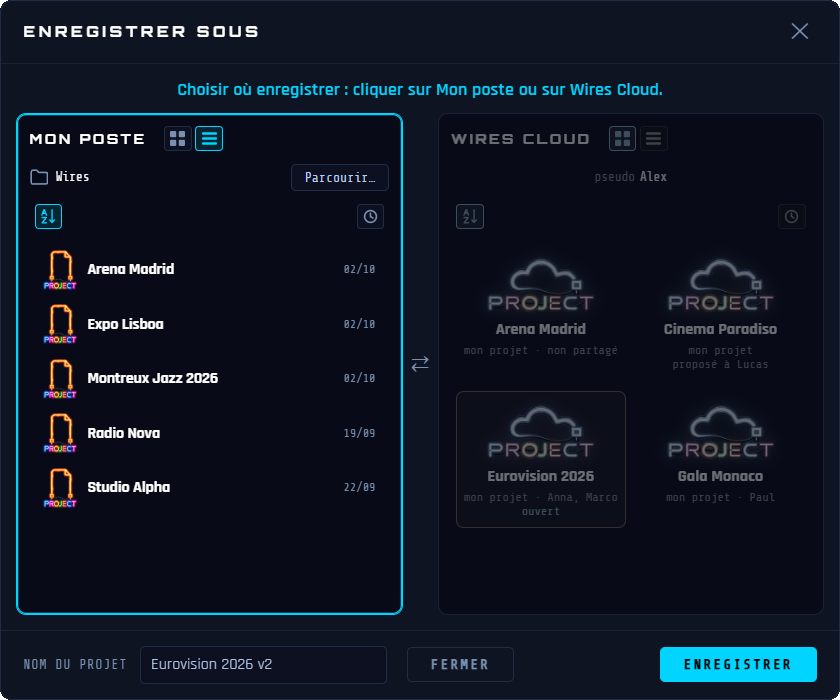
Task: Click the Fermer button
Action: tap(460, 665)
